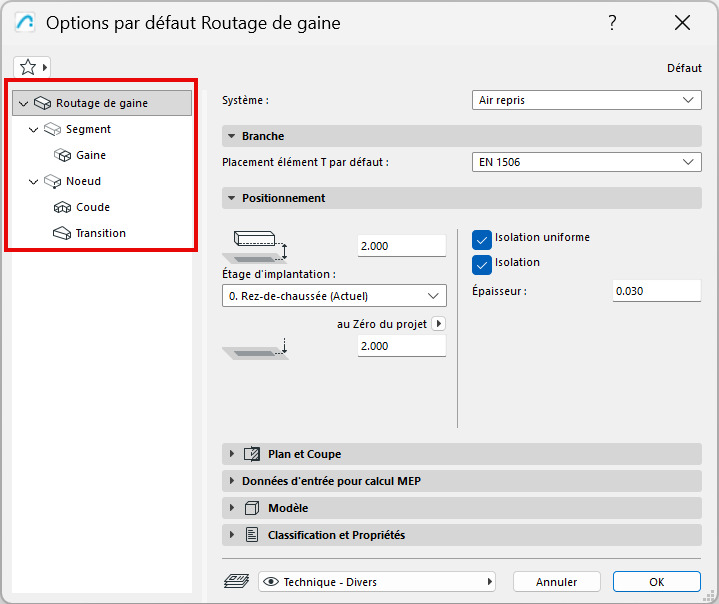Screen dimensions: 719x604
Task: Collapse the Segment tree node
Action: [34, 129]
